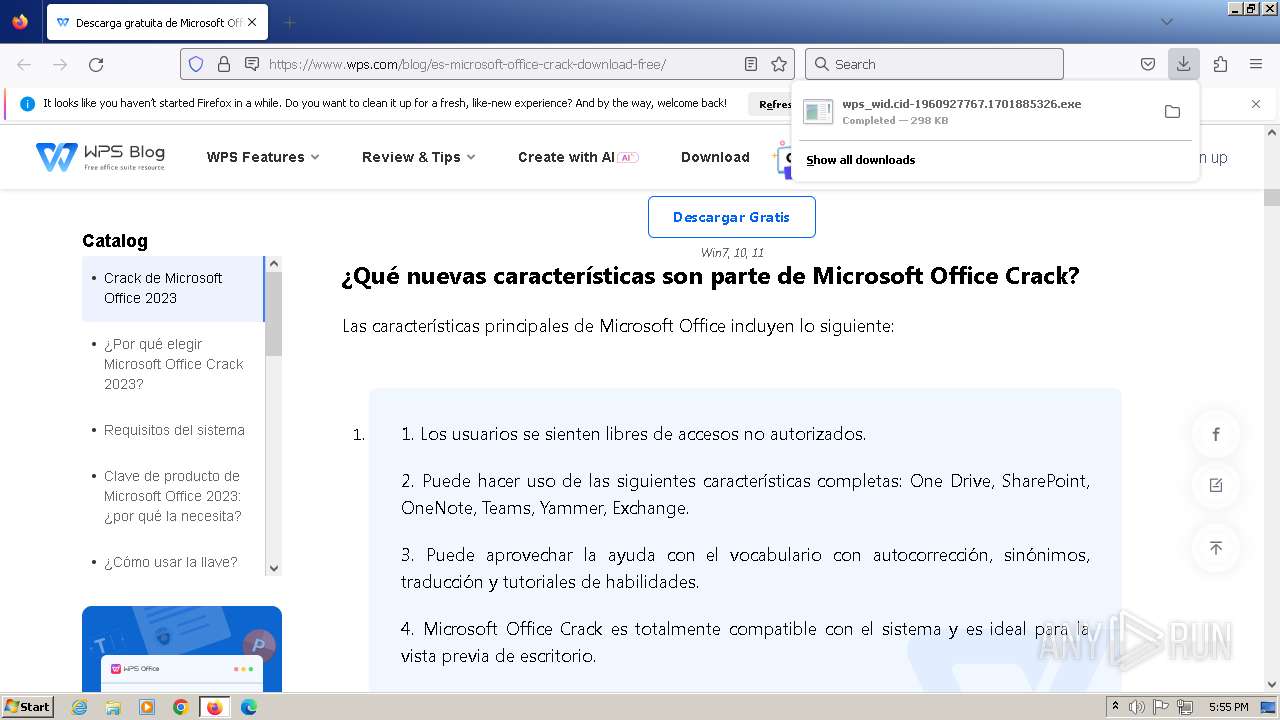Image resolution: width=1280 pixels, height=720 pixels.
Task: View site security via the padlock icon
Action: pyautogui.click(x=224, y=64)
